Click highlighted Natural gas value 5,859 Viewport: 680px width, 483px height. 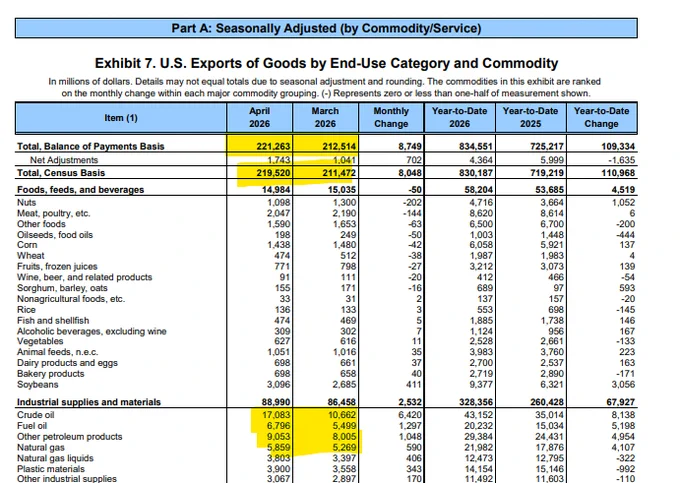278,447
